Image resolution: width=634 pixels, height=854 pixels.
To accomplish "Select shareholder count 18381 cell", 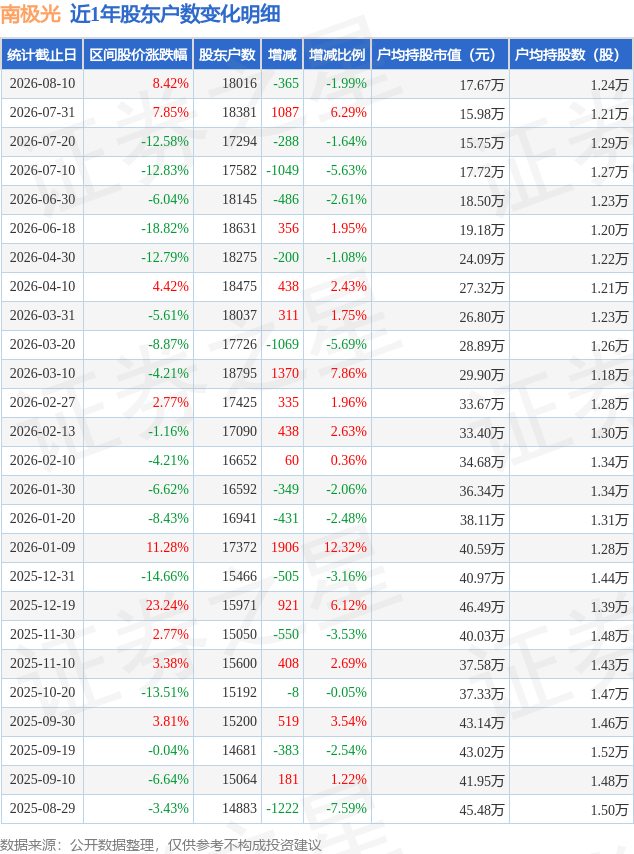I will click(239, 112).
